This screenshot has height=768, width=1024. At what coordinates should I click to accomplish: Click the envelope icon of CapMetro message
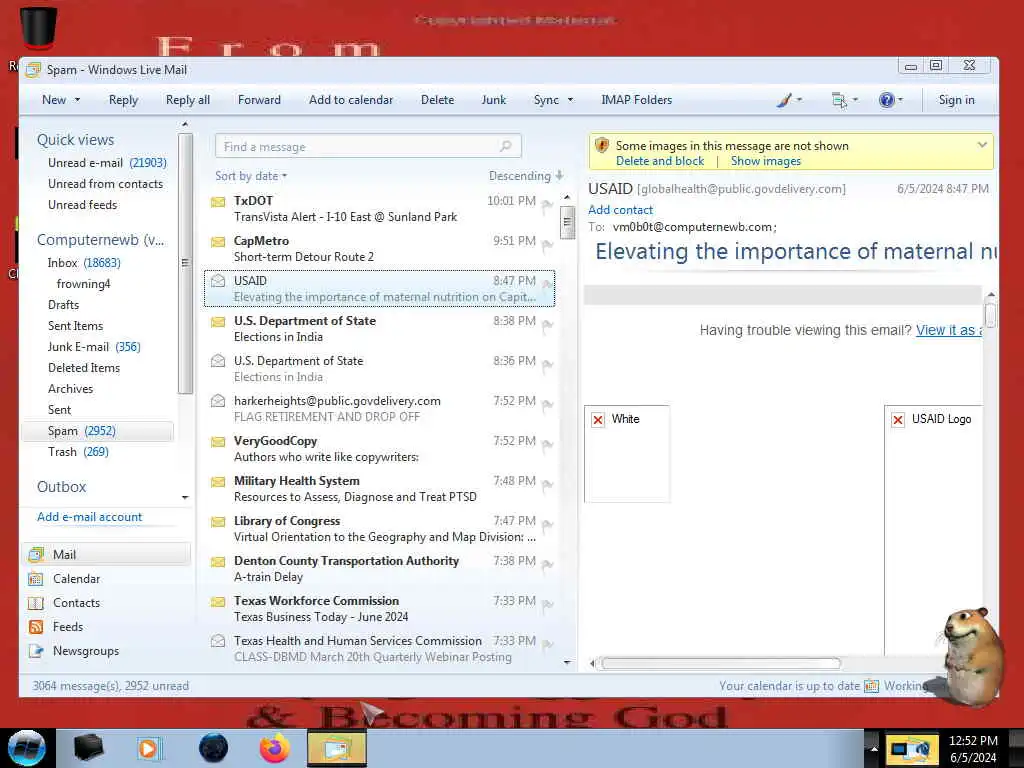click(218, 242)
